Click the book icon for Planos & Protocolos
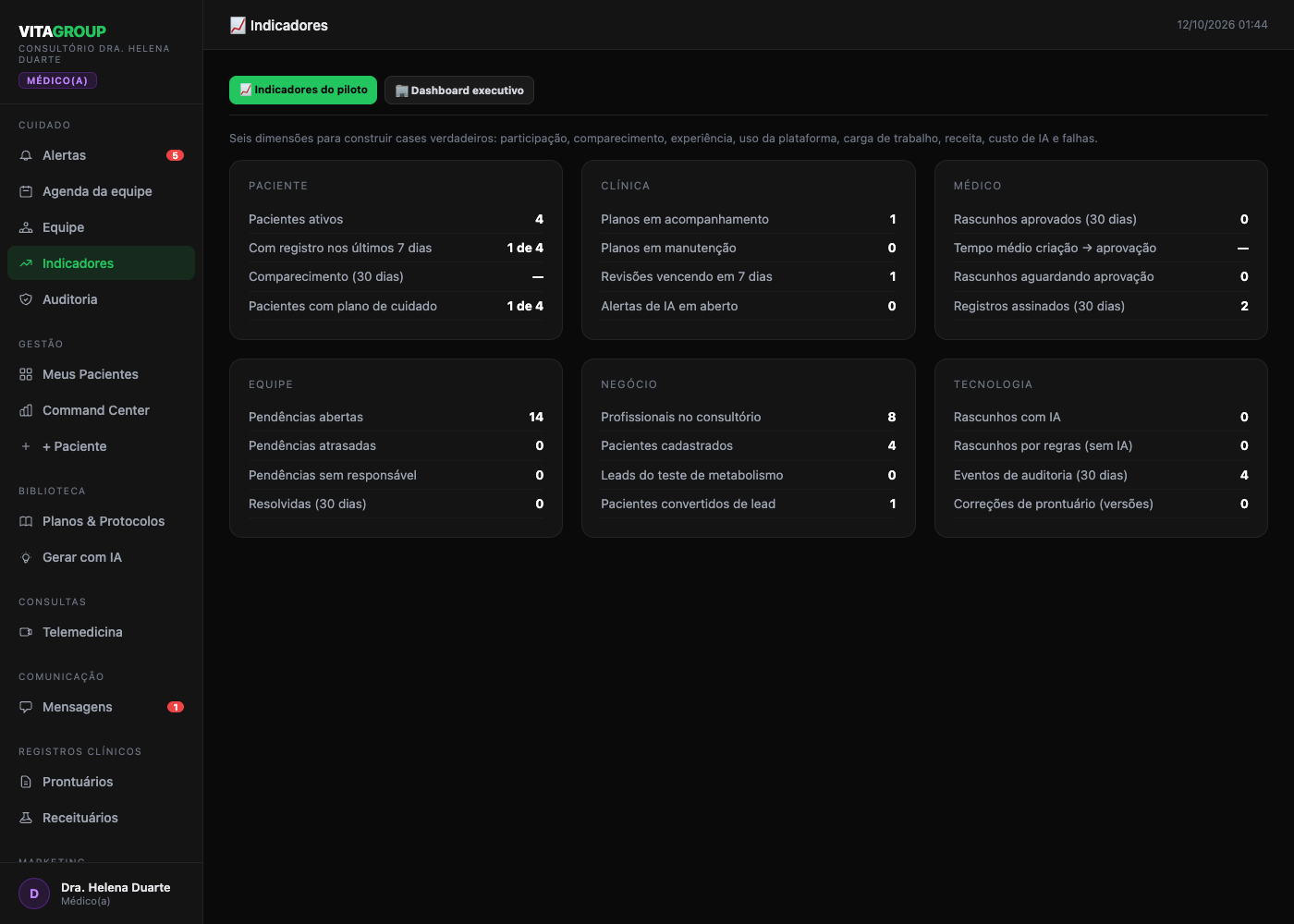 (x=26, y=521)
